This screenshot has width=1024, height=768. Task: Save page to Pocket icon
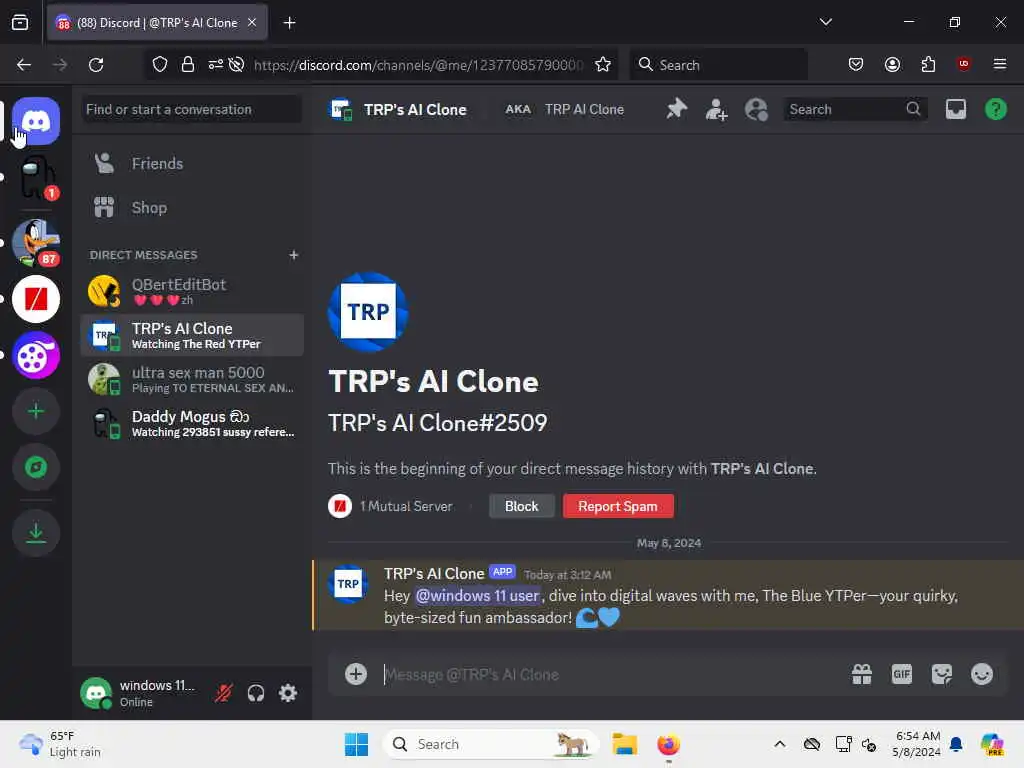pos(856,64)
